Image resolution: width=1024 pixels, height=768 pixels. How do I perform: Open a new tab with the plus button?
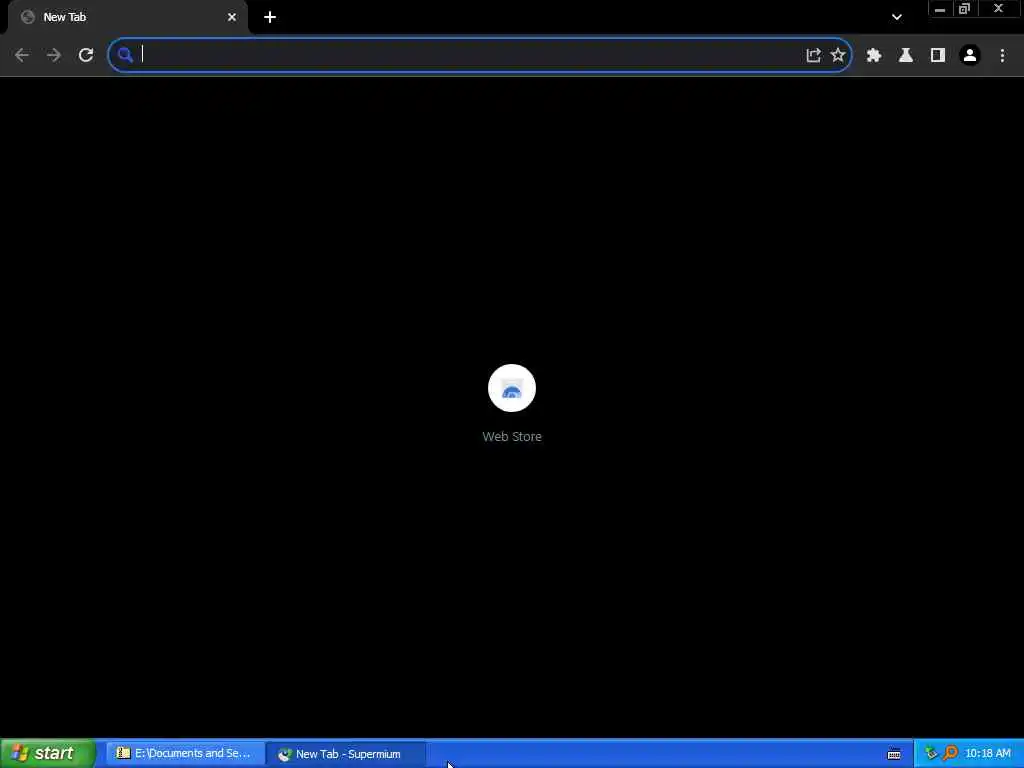coord(270,17)
